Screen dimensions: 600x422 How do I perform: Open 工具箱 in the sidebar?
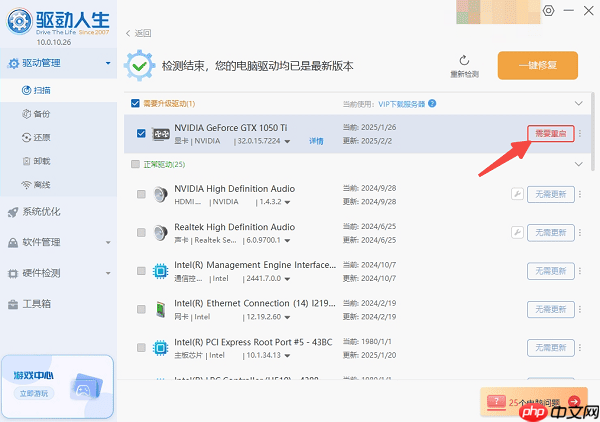[59, 304]
